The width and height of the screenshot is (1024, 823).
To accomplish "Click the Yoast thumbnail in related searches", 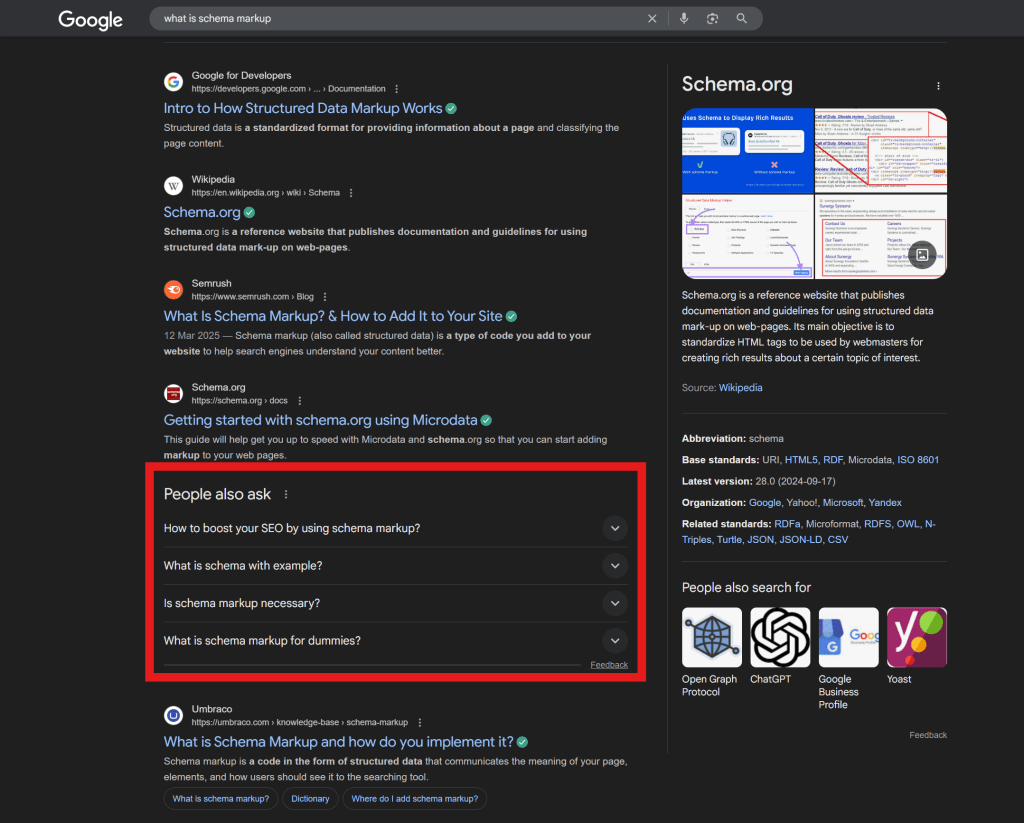I will click(x=916, y=638).
